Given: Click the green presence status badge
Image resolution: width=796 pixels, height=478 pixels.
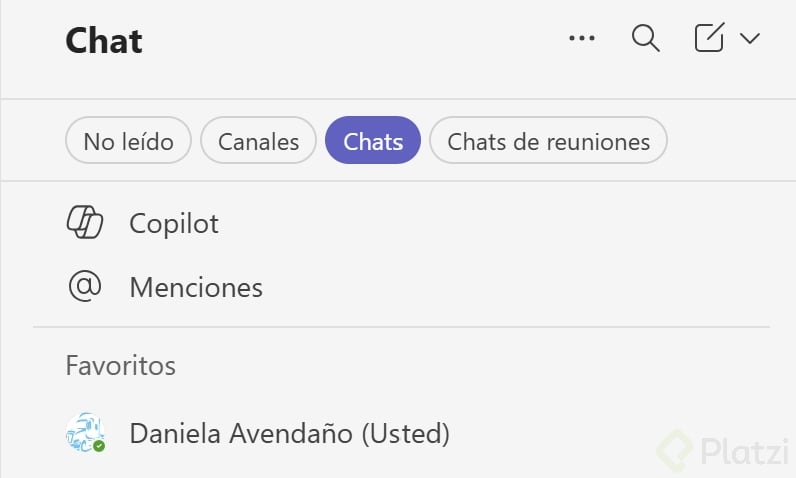Looking at the screenshot, I should [99, 445].
